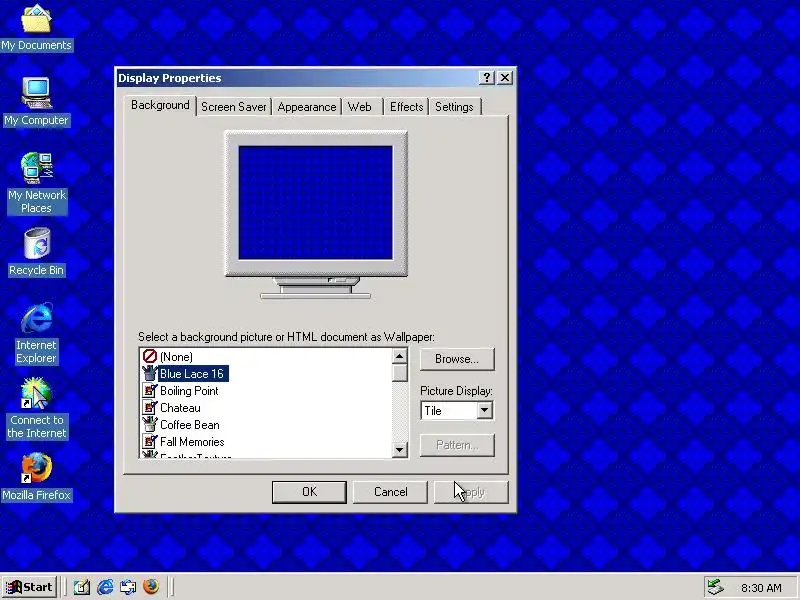Select Coffee Bean wallpaper
This screenshot has height=600, width=800.
coord(190,424)
